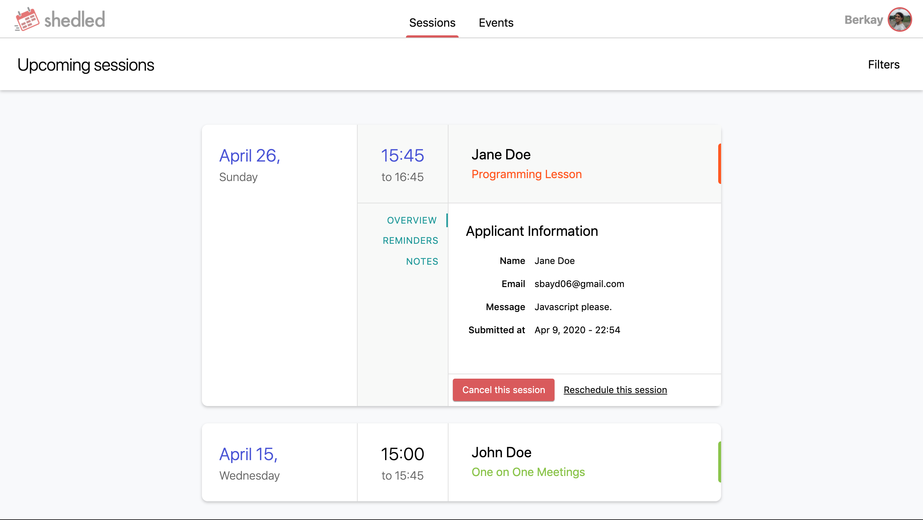923x520 pixels.
Task: Click the orange Programming Lesson color bar
Action: tap(719, 164)
